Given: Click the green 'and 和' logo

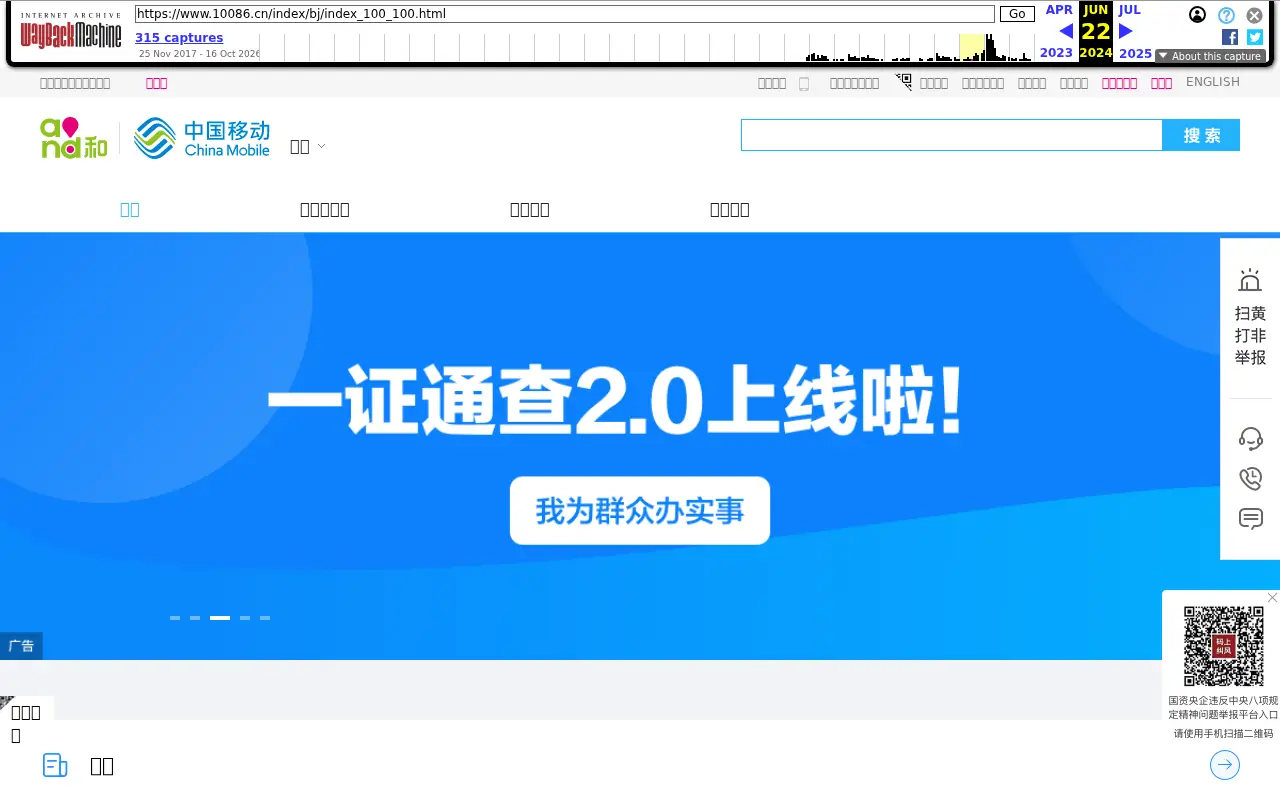Looking at the screenshot, I should (74, 138).
